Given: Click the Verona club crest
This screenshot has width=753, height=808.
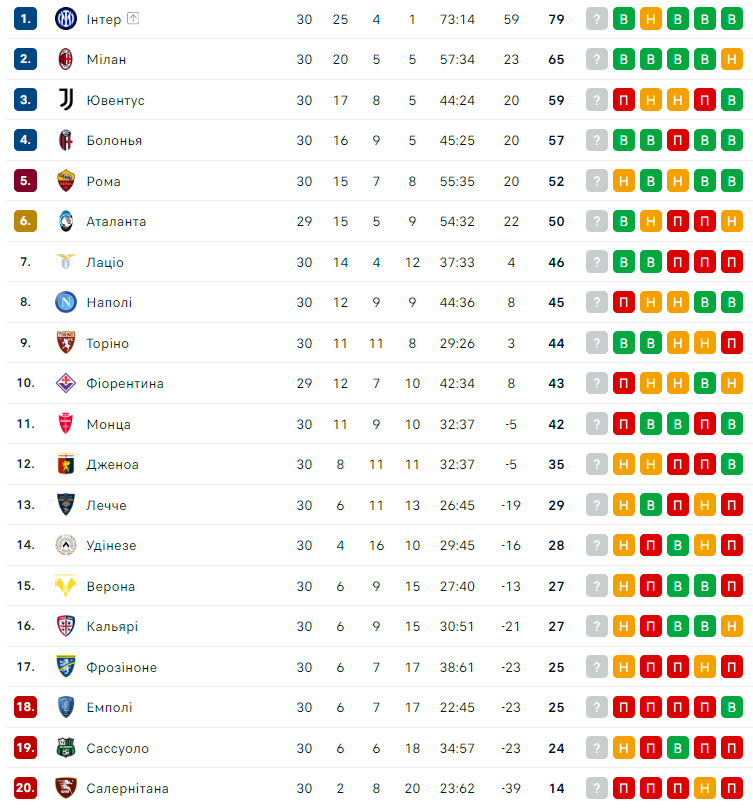Looking at the screenshot, I should (x=66, y=586).
